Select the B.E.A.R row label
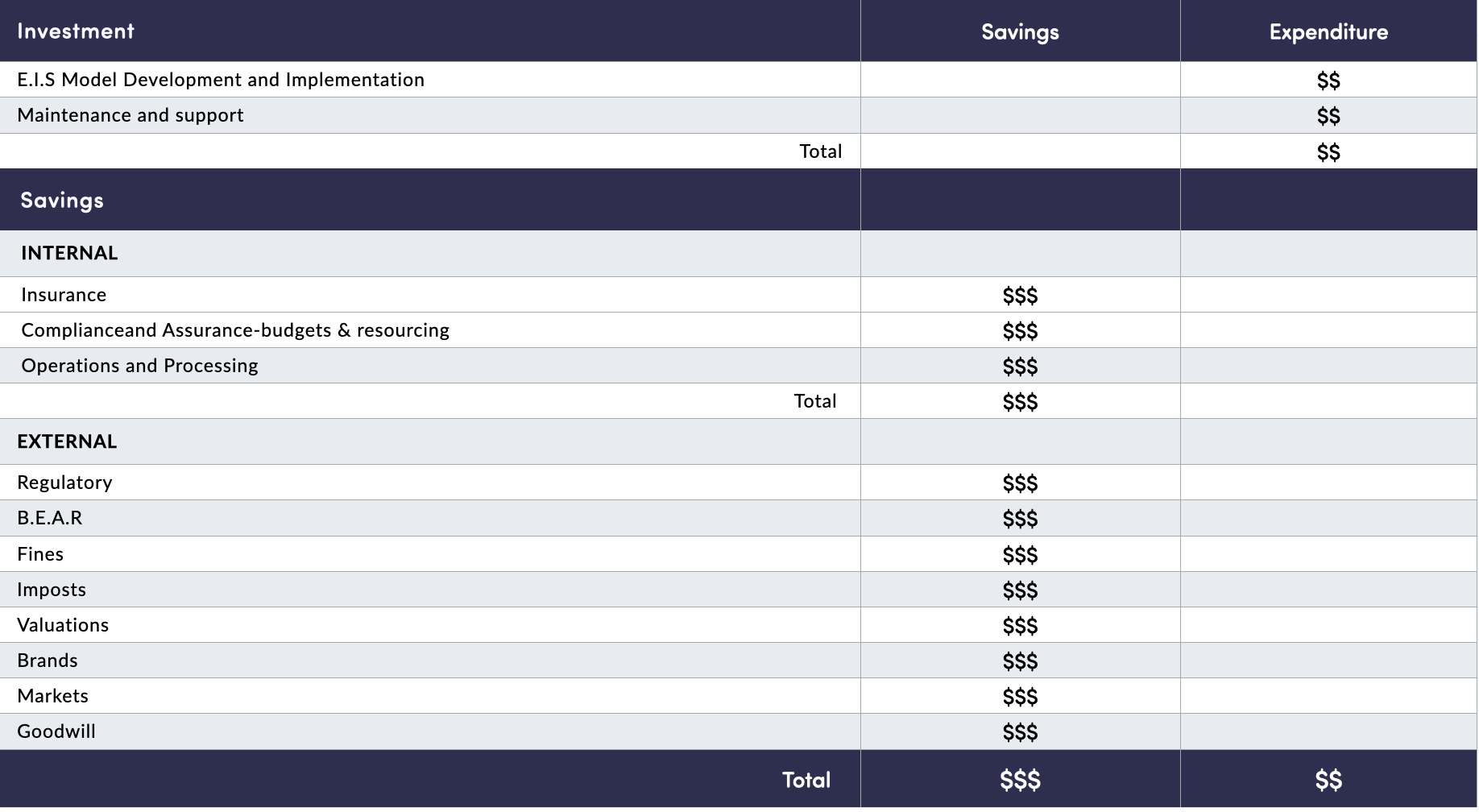This screenshot has width=1479, height=812. (50, 518)
